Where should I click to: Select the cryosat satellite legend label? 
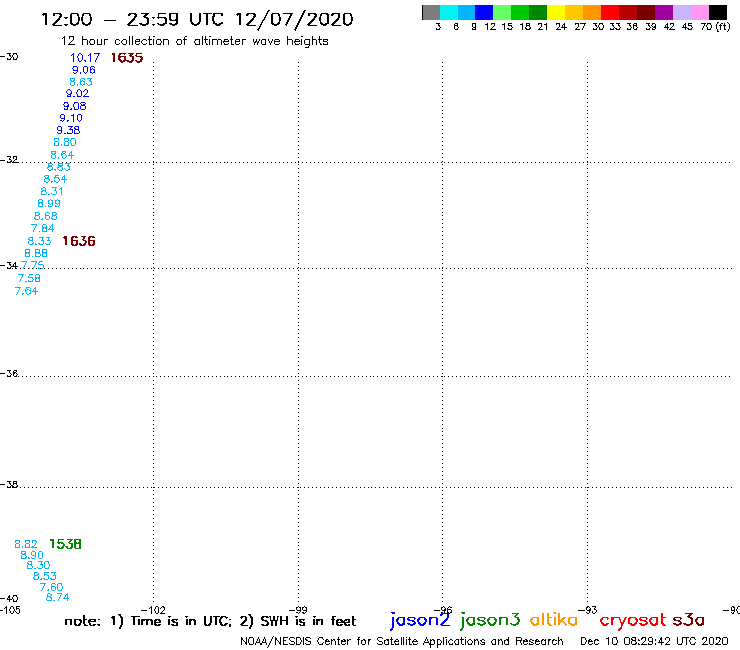pyautogui.click(x=633, y=621)
